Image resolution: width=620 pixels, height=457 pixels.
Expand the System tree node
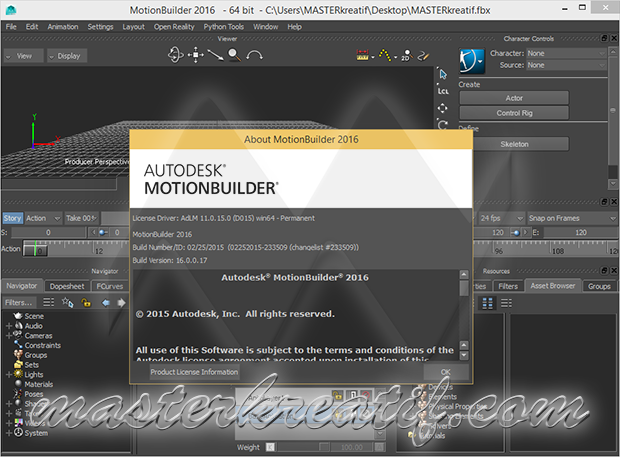[9, 433]
